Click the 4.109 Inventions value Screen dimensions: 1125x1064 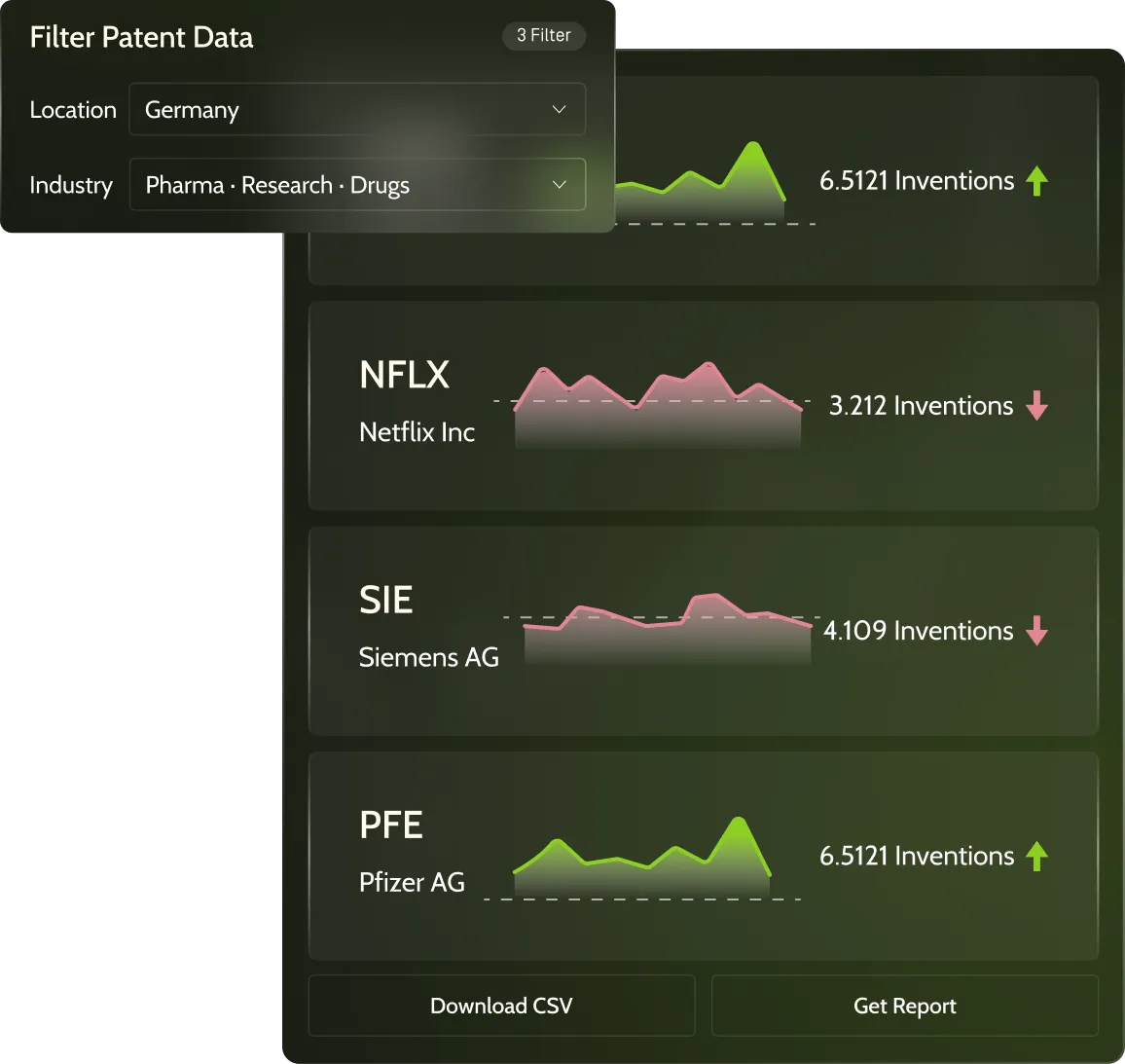(x=919, y=631)
